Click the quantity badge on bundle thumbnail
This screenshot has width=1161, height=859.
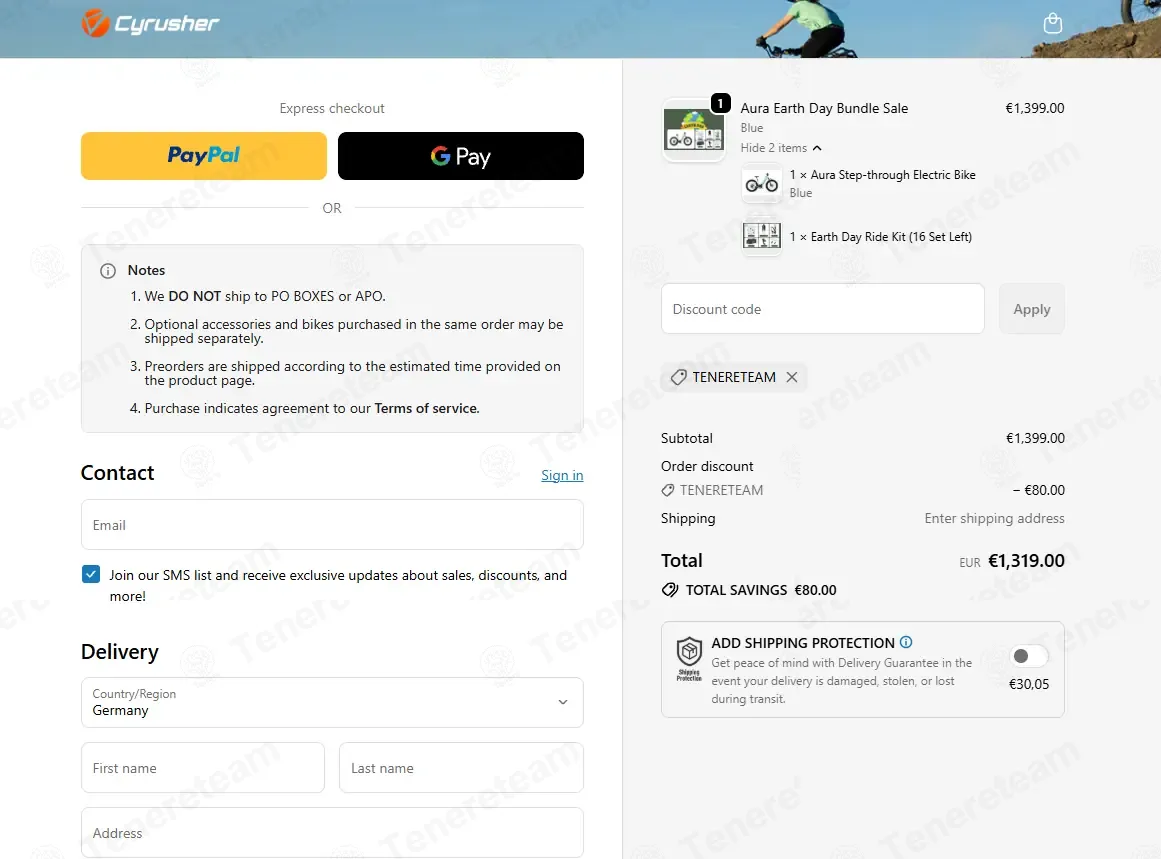point(720,103)
